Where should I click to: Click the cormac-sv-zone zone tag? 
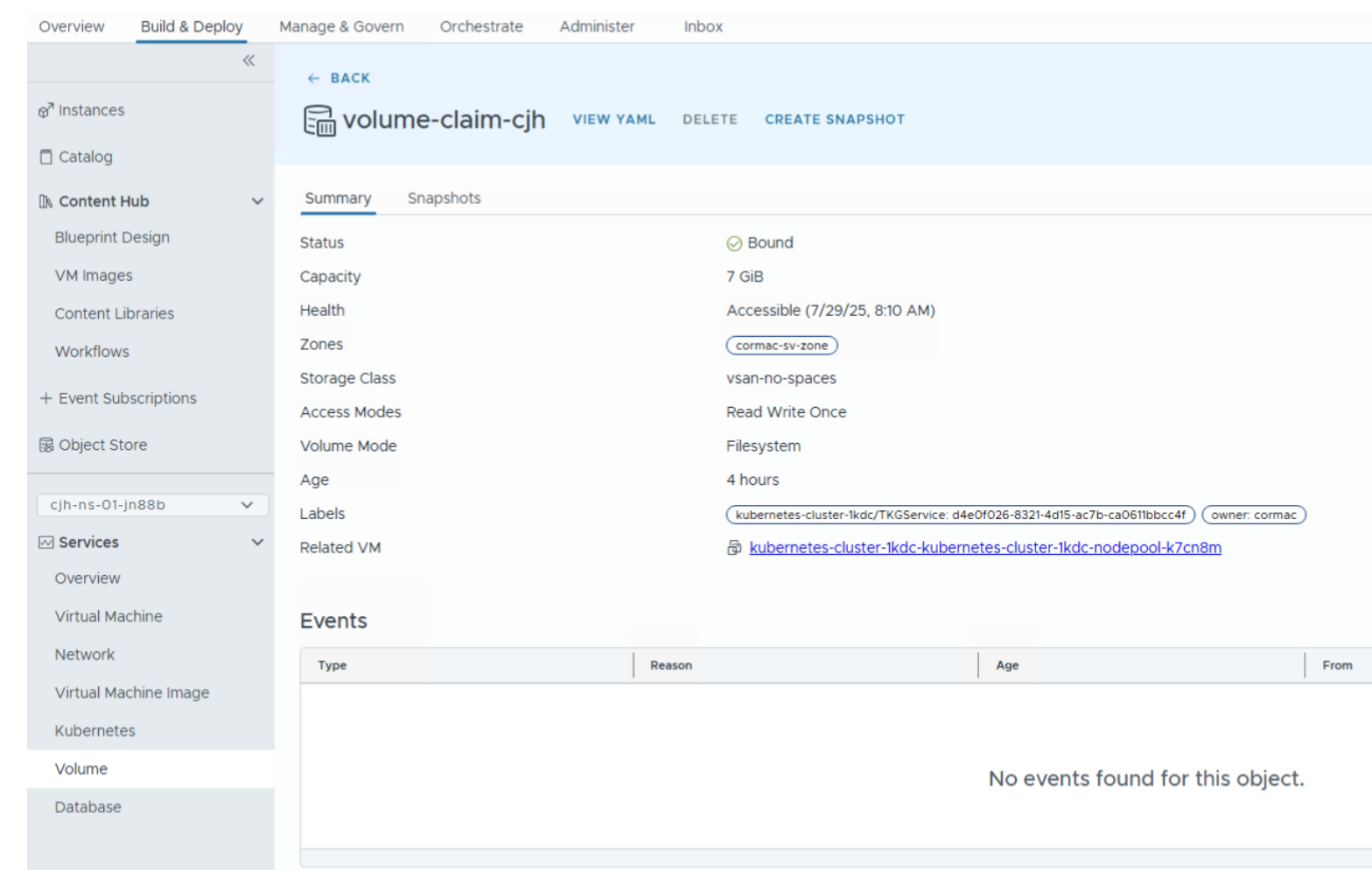781,346
